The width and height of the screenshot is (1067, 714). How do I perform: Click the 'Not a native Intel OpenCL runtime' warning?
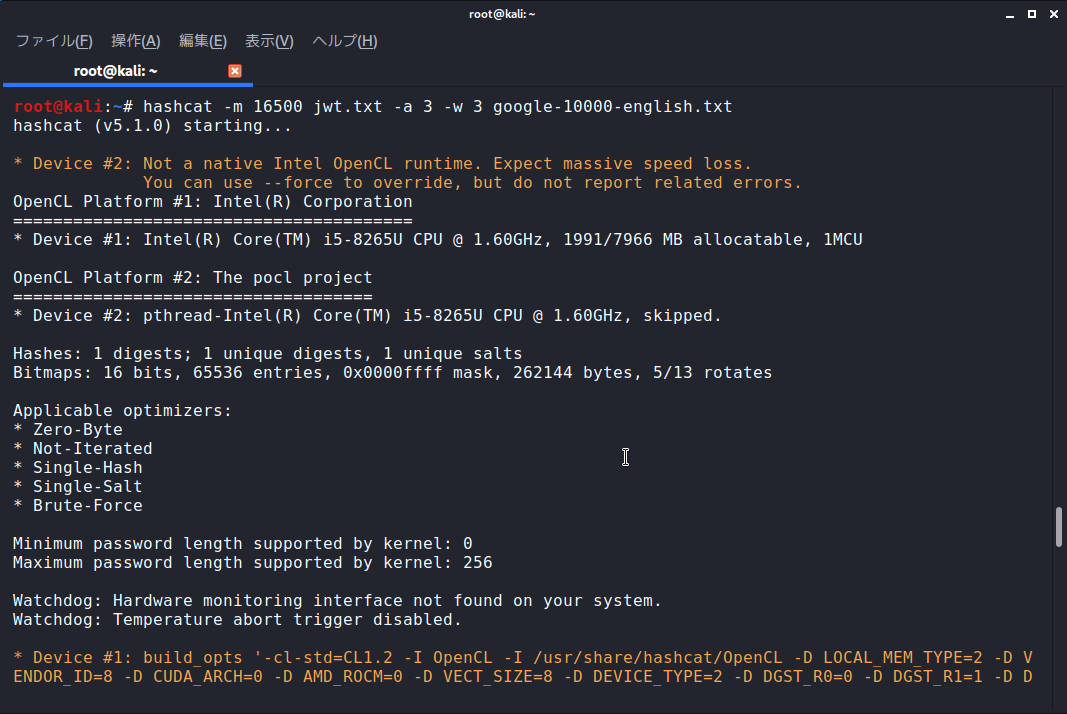click(x=382, y=163)
